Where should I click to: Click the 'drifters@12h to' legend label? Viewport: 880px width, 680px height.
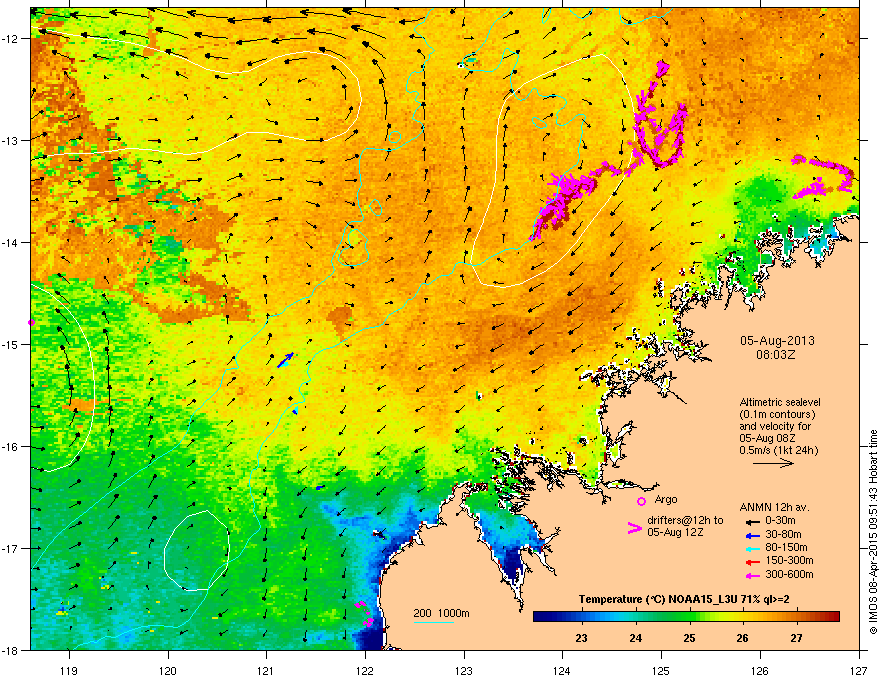[685, 521]
